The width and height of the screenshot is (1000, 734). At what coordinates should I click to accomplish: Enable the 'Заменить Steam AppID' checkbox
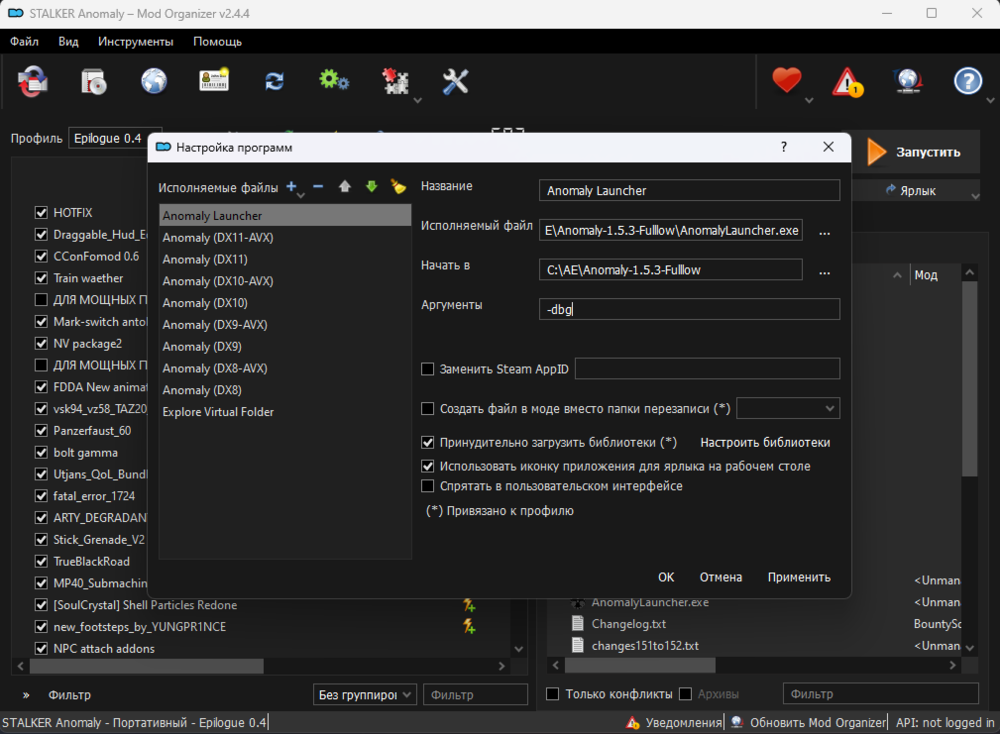click(428, 369)
